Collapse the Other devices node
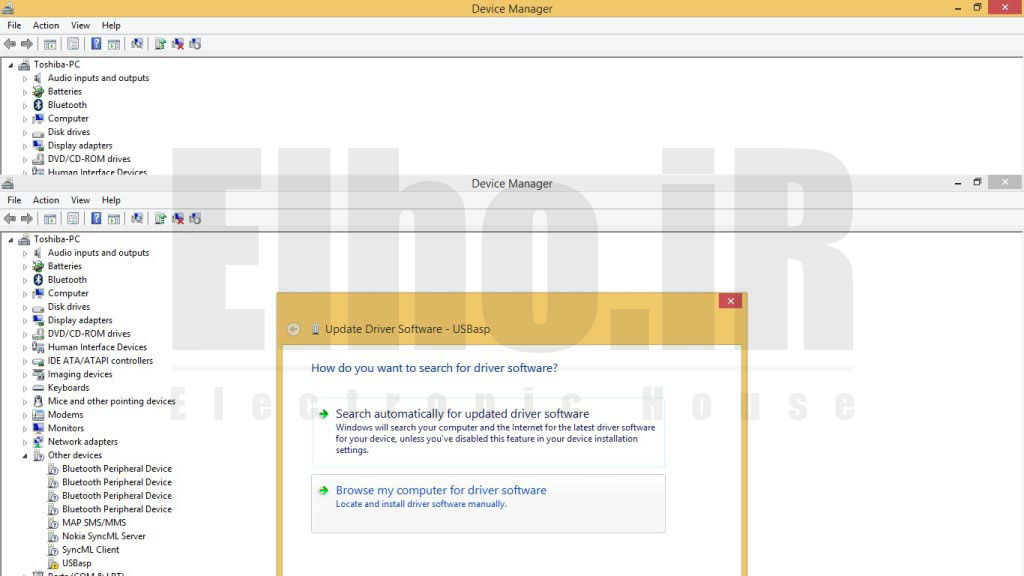Screen dimensions: 1024x576 [25, 456]
